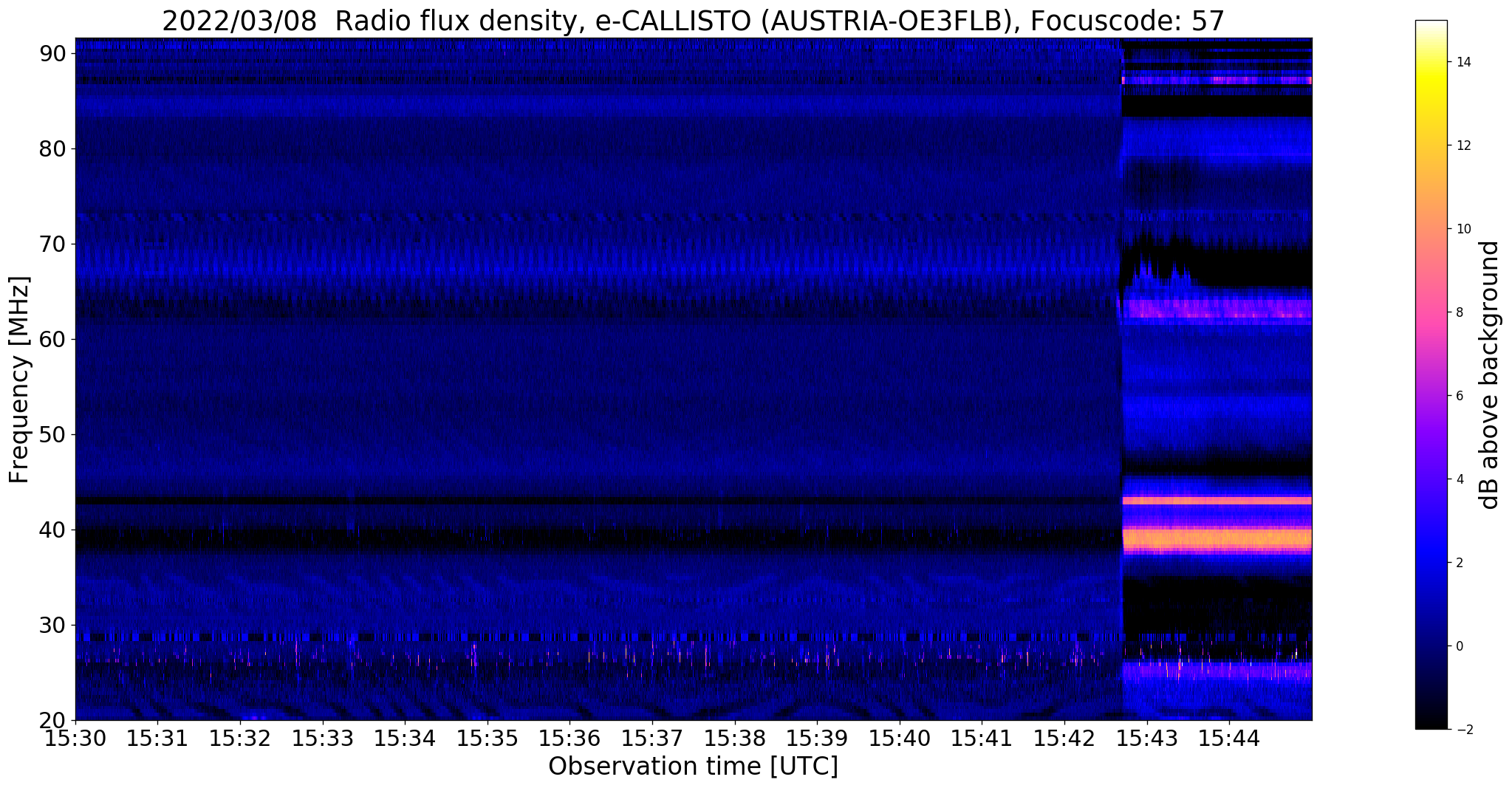Click the 90 MHz frequency tick label

53,53
